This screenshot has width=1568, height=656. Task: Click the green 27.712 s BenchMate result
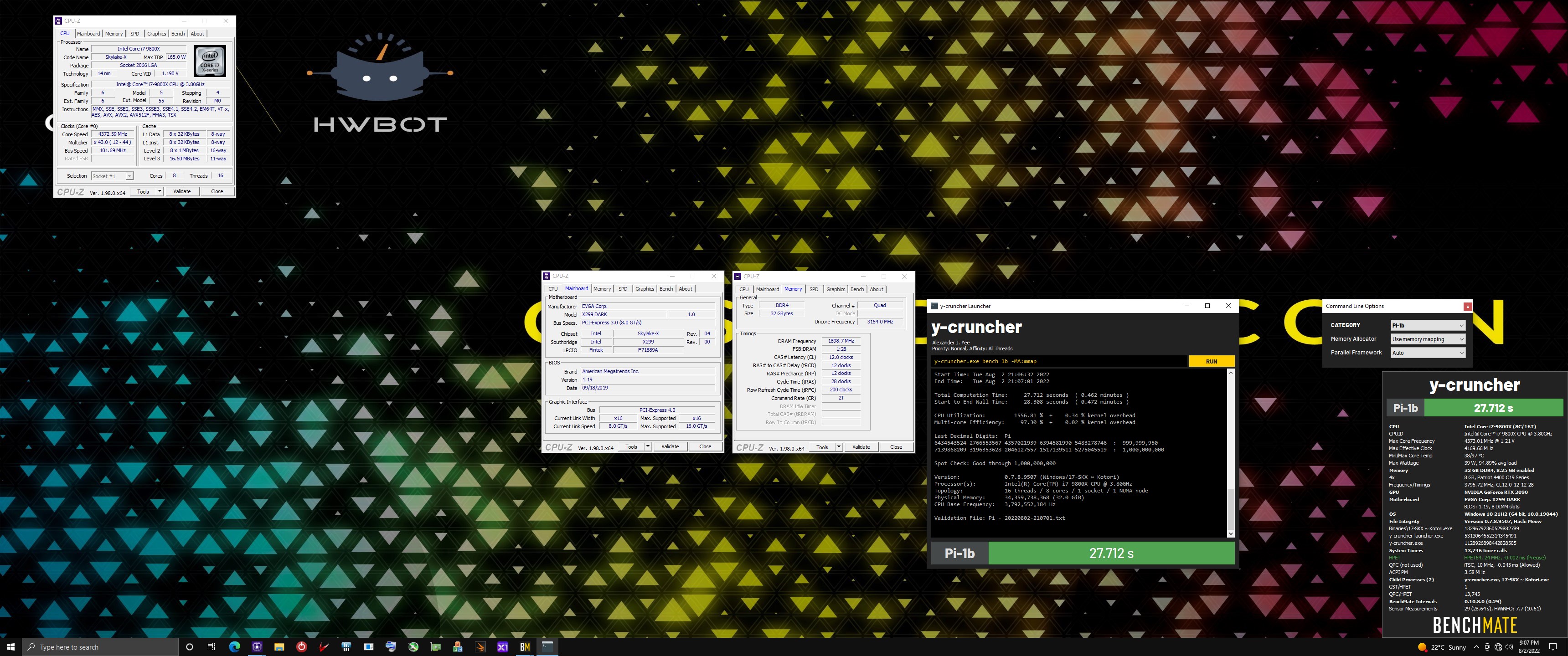[x=1494, y=408]
